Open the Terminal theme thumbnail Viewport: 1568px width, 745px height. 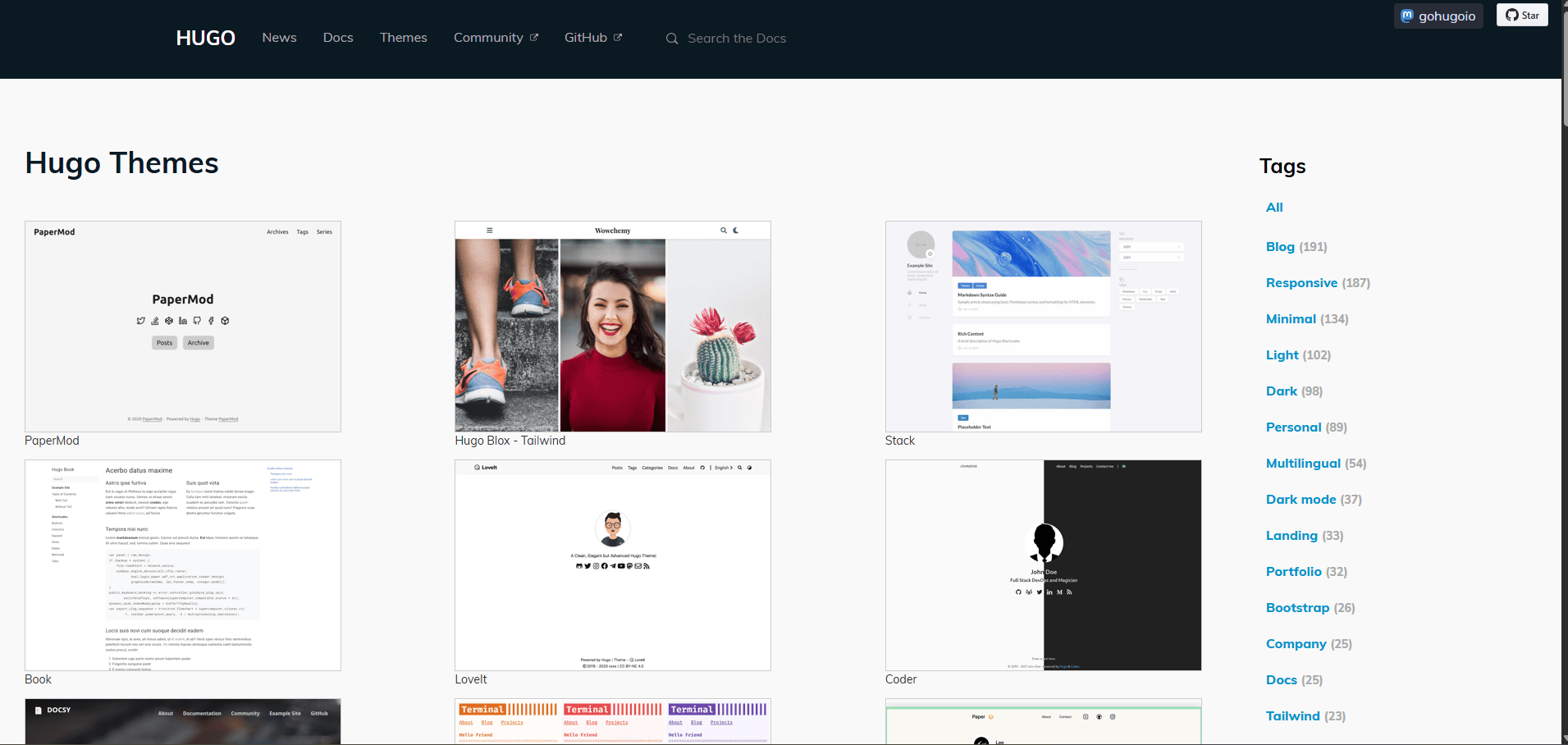pos(613,721)
